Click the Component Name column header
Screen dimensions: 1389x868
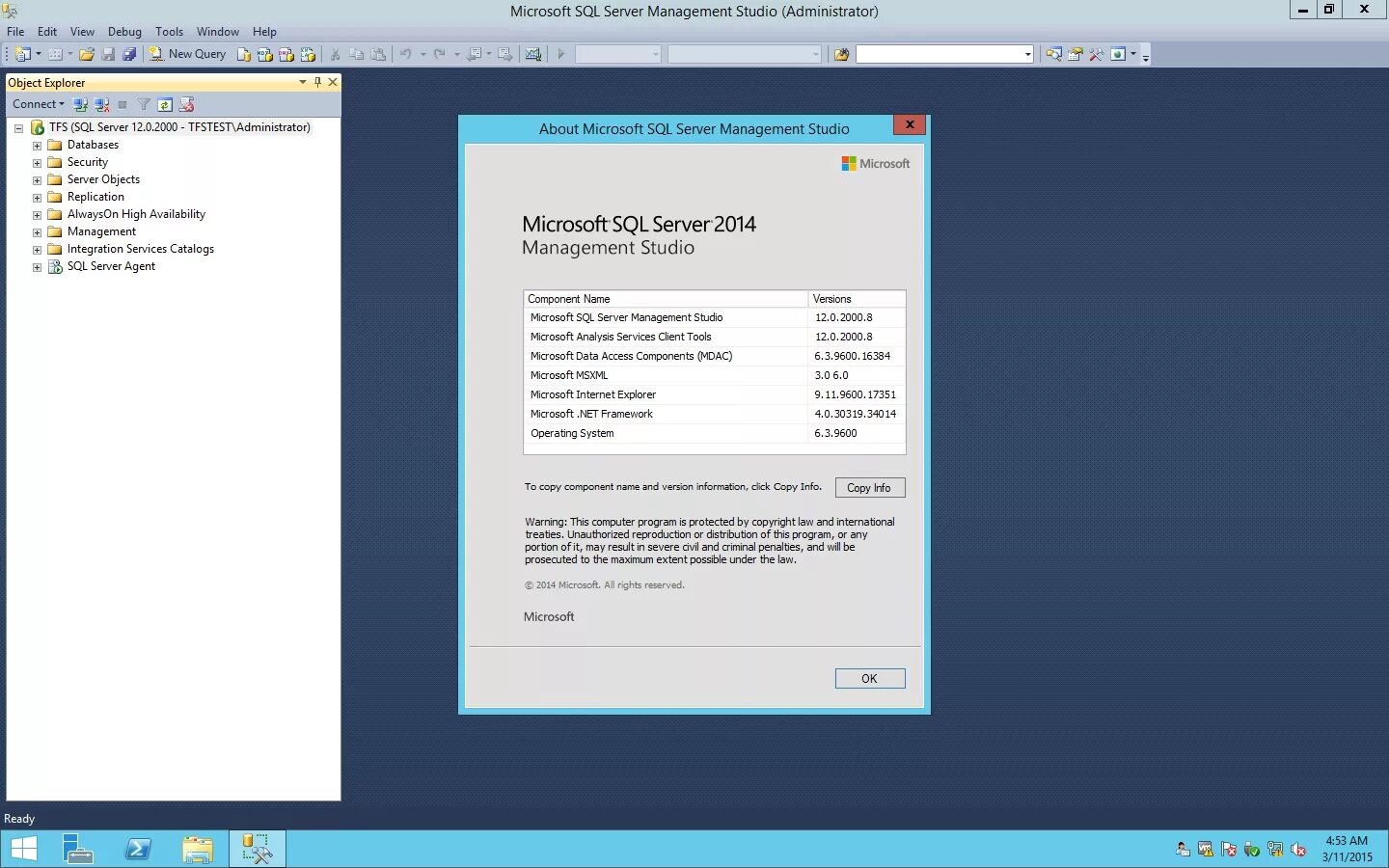tap(666, 299)
